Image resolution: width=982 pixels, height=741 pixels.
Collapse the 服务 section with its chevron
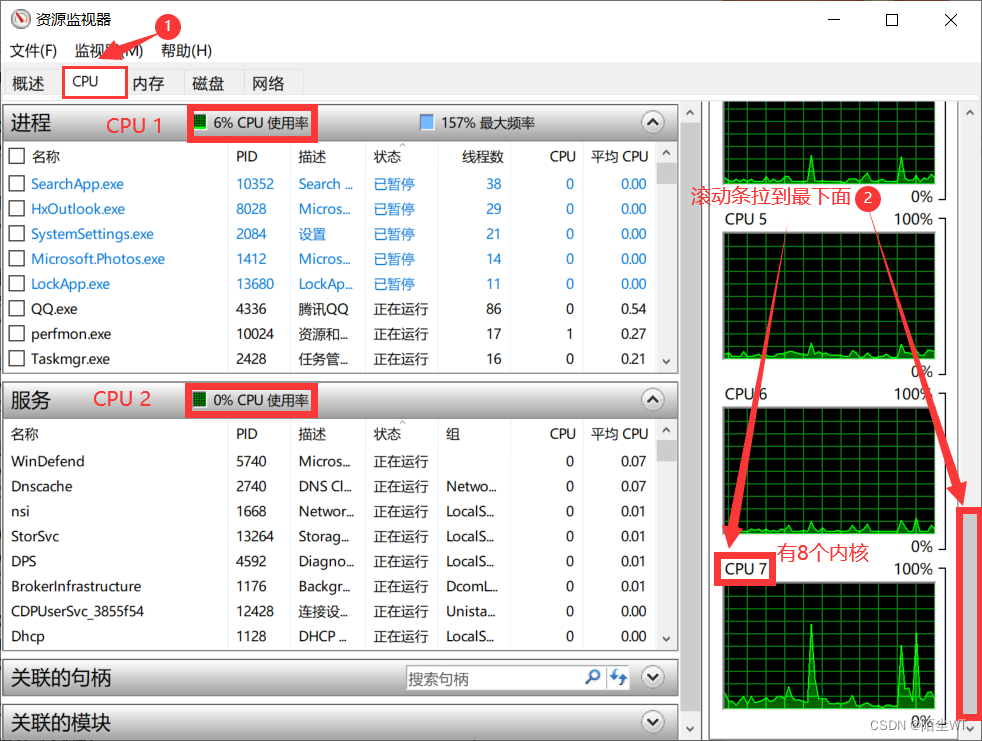(x=653, y=400)
